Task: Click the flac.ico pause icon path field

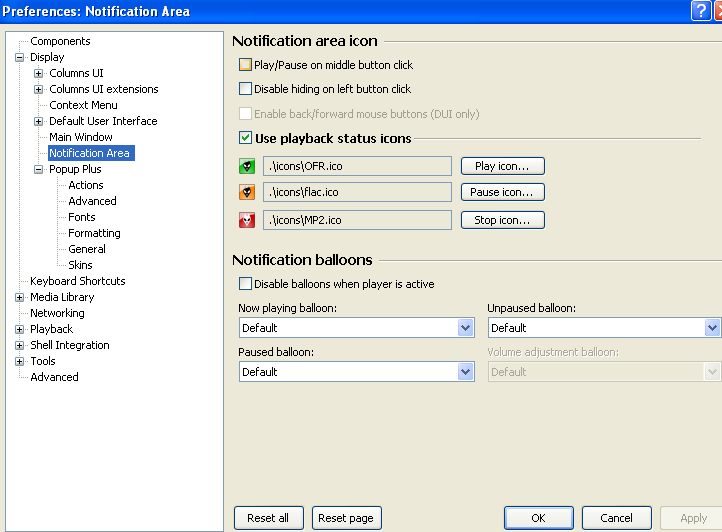Action: tap(357, 192)
